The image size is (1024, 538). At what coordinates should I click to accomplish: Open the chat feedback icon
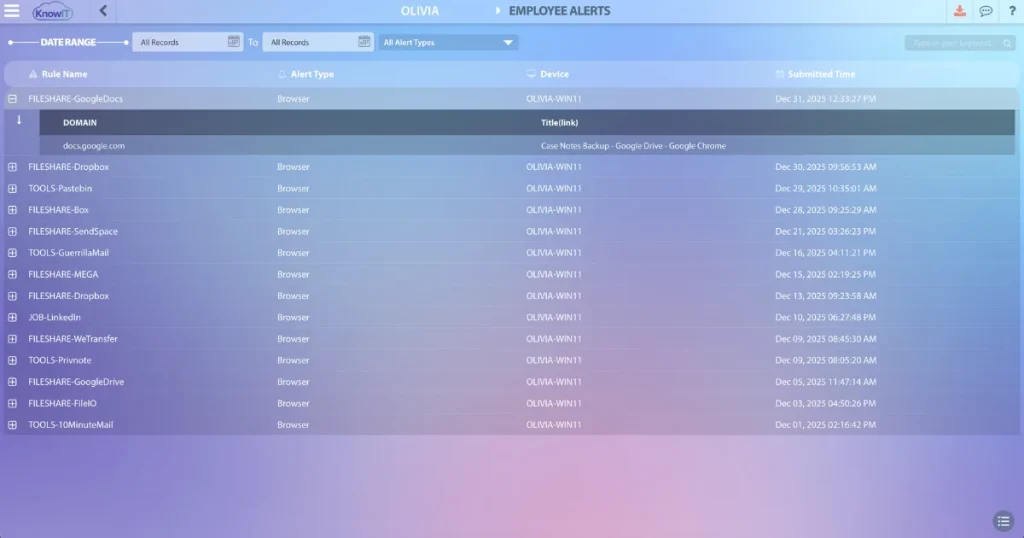985,11
